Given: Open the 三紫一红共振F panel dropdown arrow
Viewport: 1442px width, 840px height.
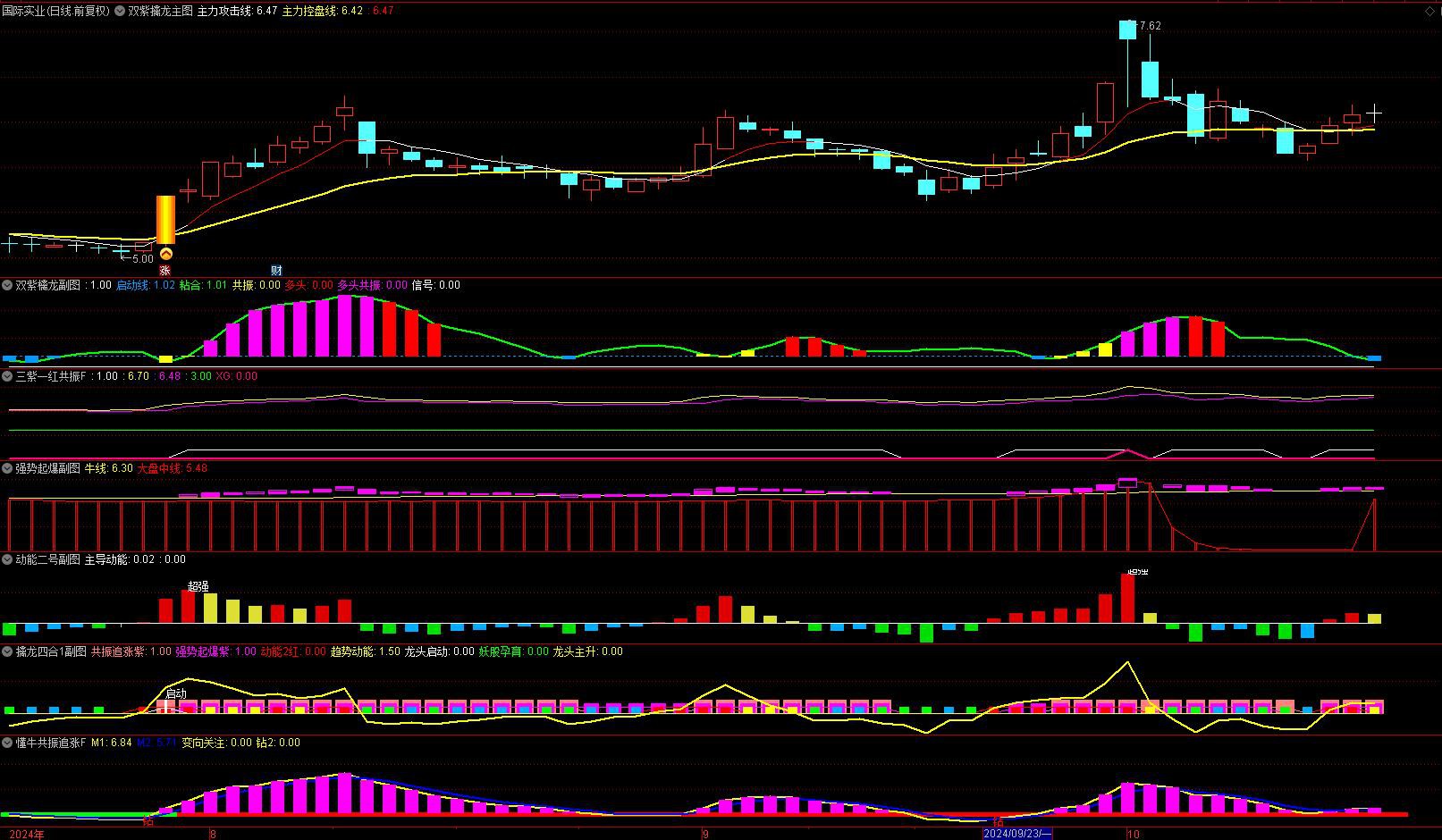Looking at the screenshot, I should (x=7, y=376).
